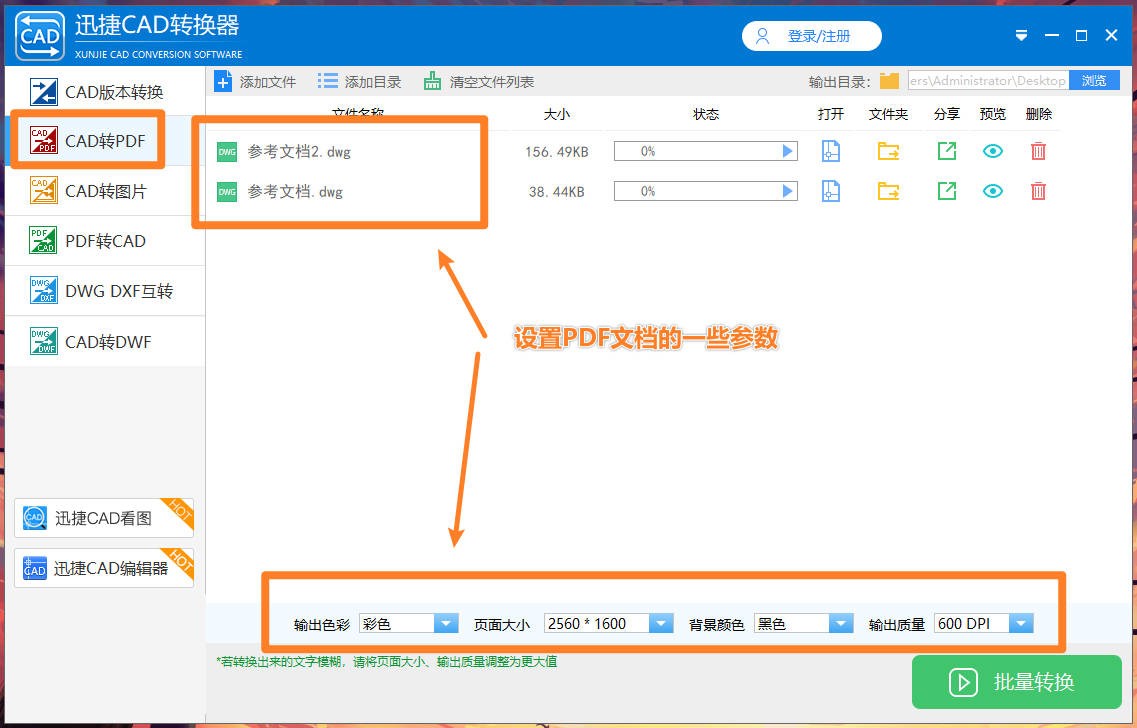Expand the 页面大小 size dropdown
The image size is (1137, 728).
660,623
